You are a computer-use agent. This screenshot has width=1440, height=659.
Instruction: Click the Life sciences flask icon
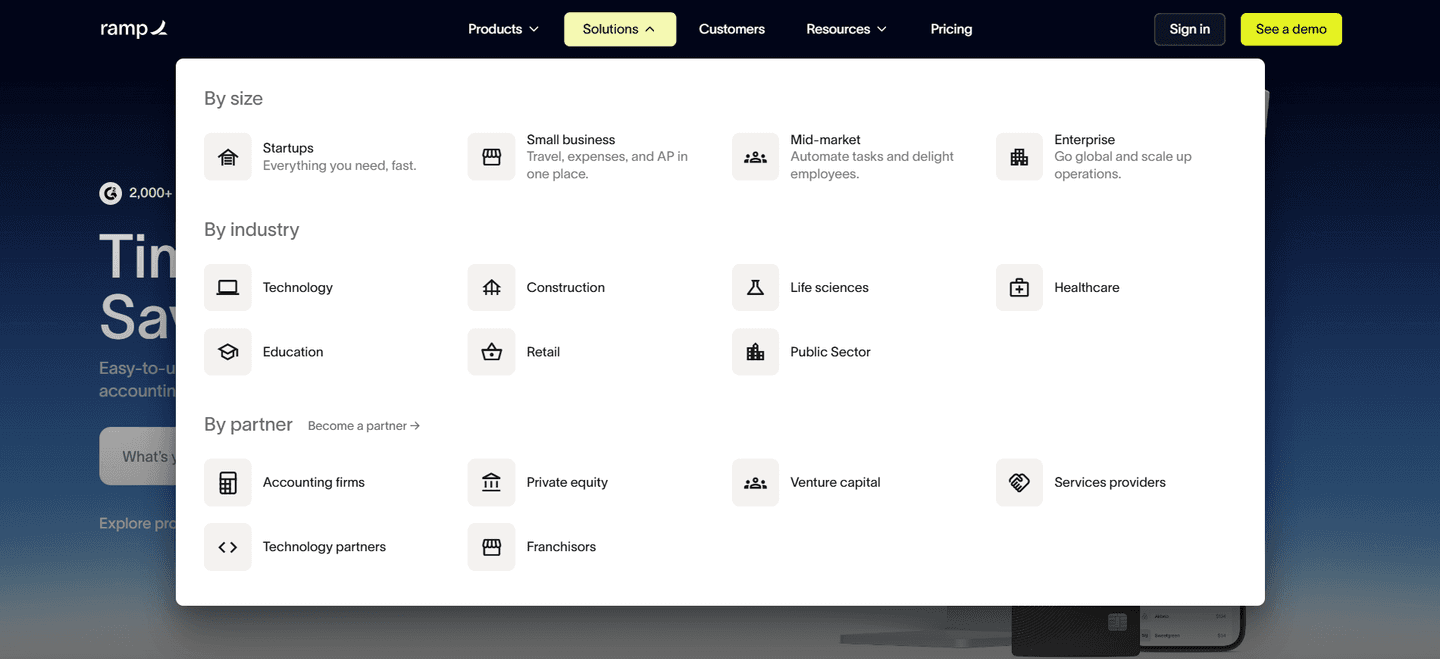pyautogui.click(x=755, y=288)
